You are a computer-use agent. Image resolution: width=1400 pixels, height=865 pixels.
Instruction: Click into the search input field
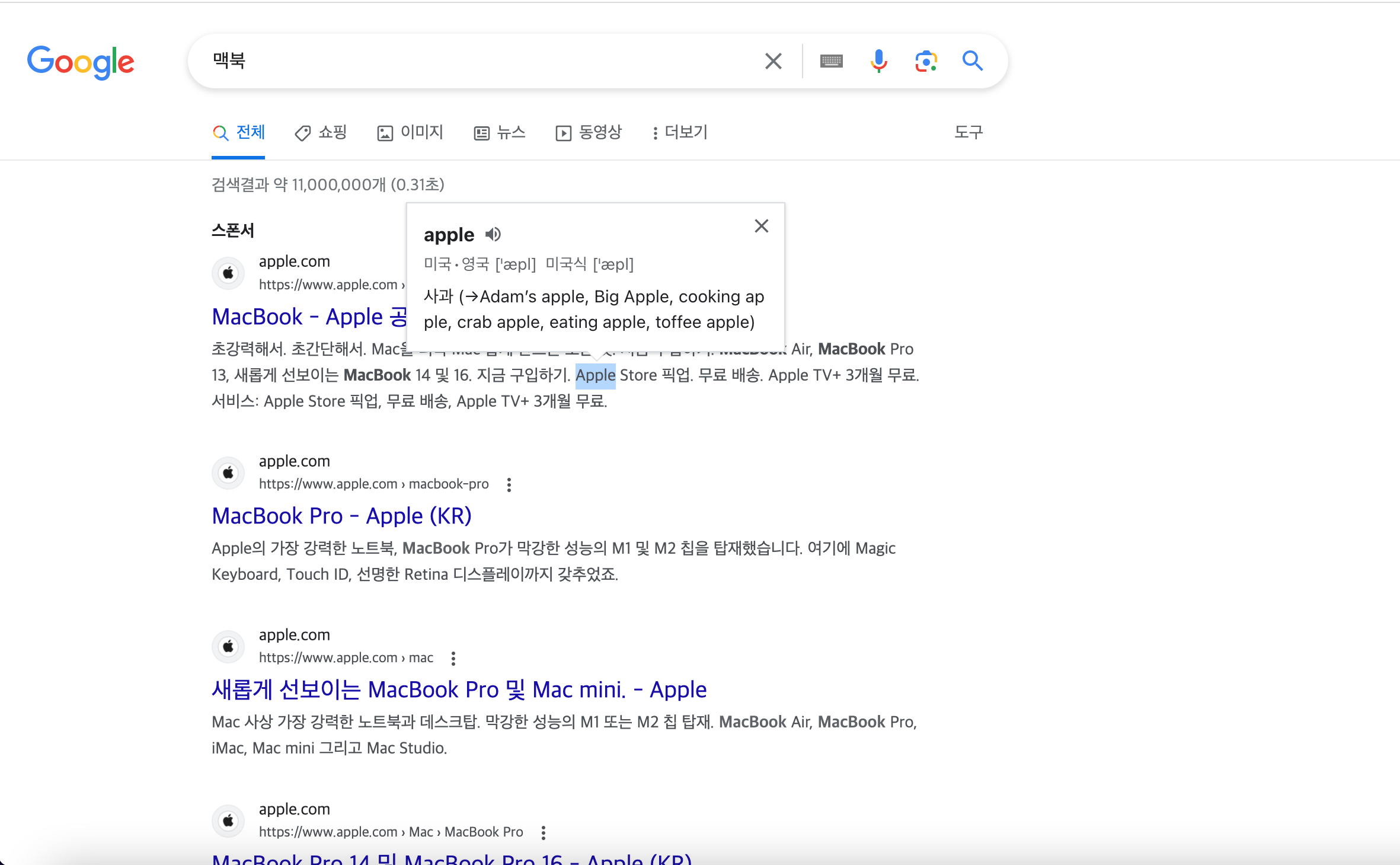[x=474, y=61]
